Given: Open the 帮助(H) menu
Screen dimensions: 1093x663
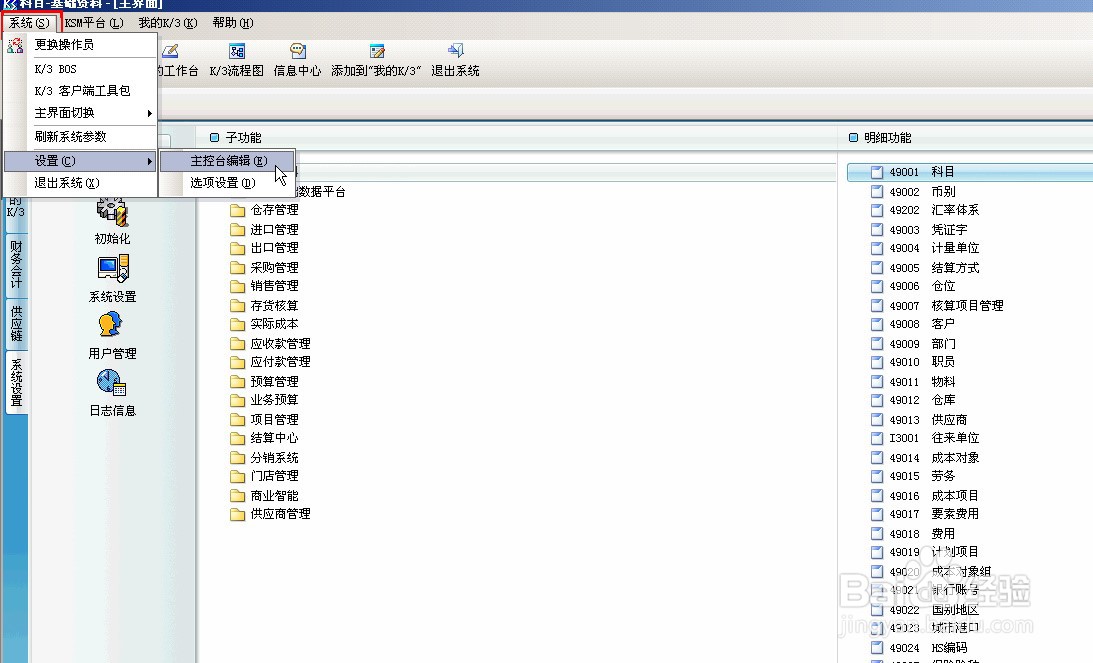Looking at the screenshot, I should (x=231, y=22).
